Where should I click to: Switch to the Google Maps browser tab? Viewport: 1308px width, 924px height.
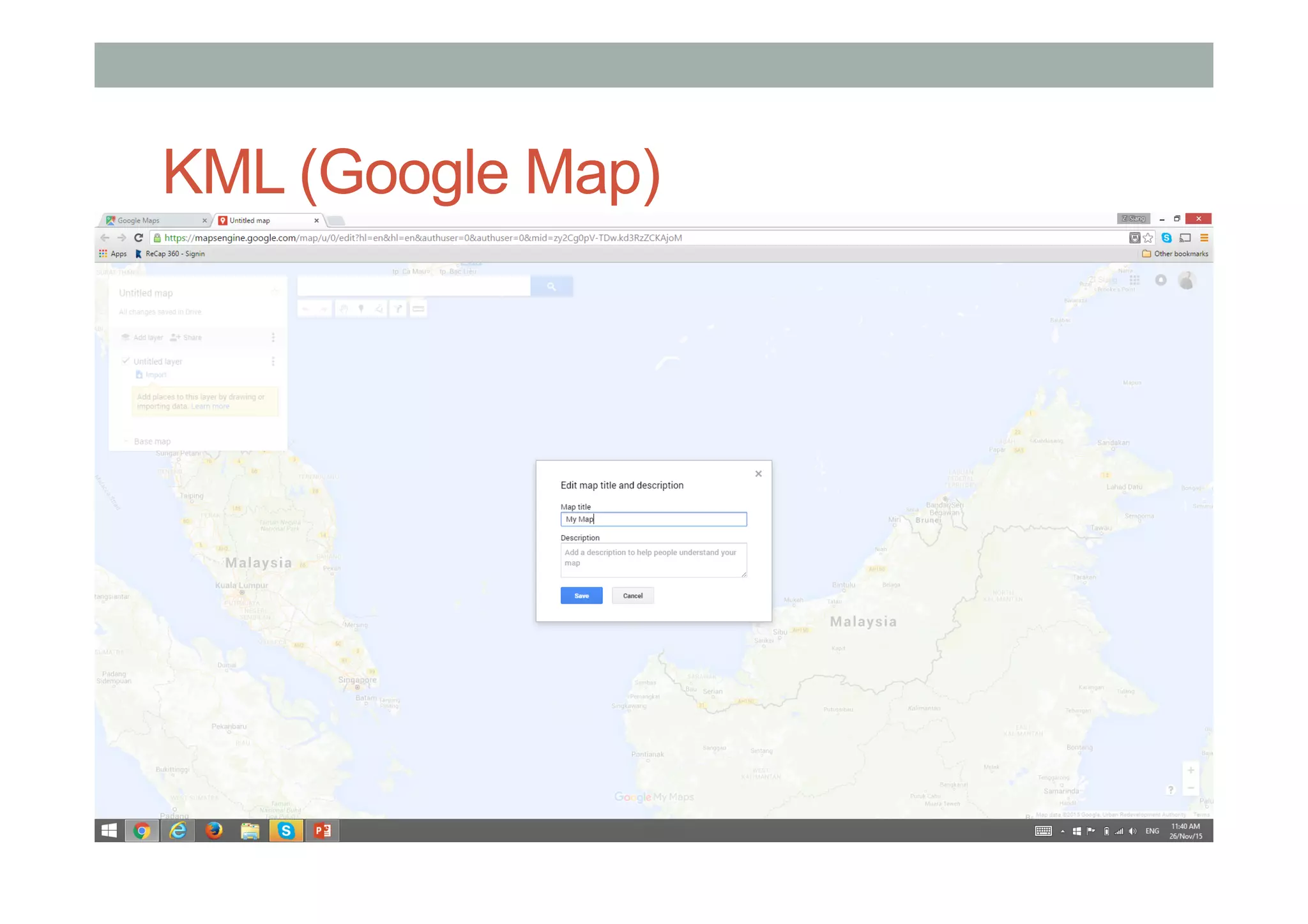click(153, 220)
